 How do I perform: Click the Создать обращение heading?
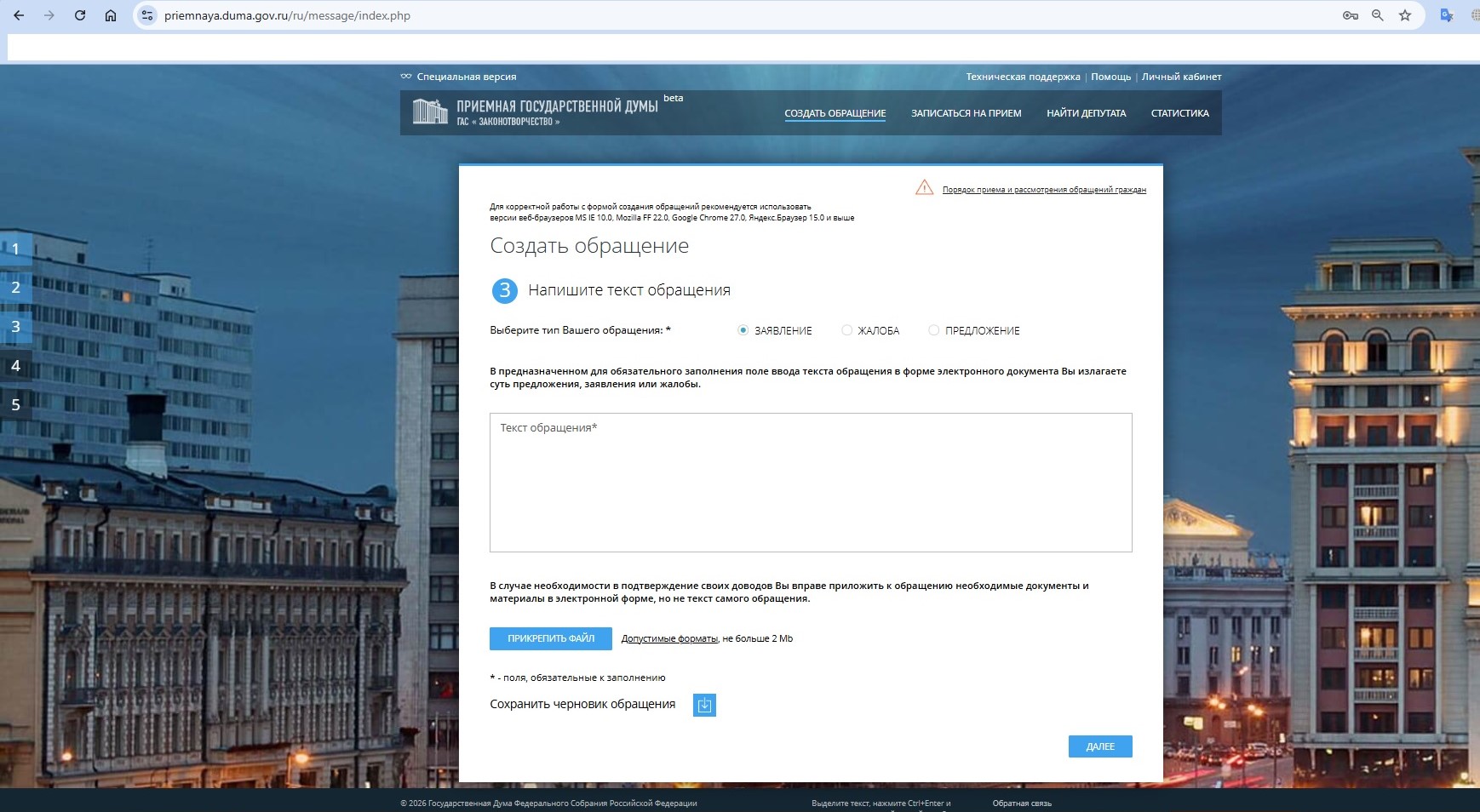[589, 246]
